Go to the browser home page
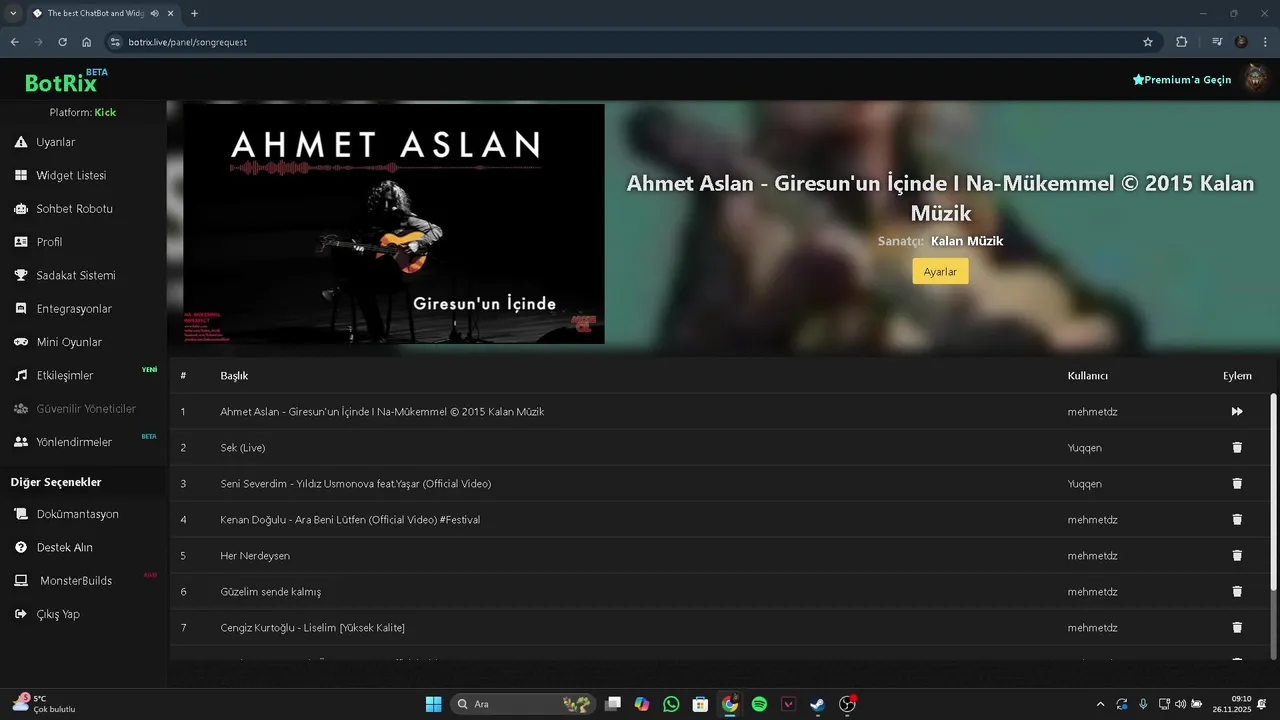The image size is (1280, 720). 87,42
